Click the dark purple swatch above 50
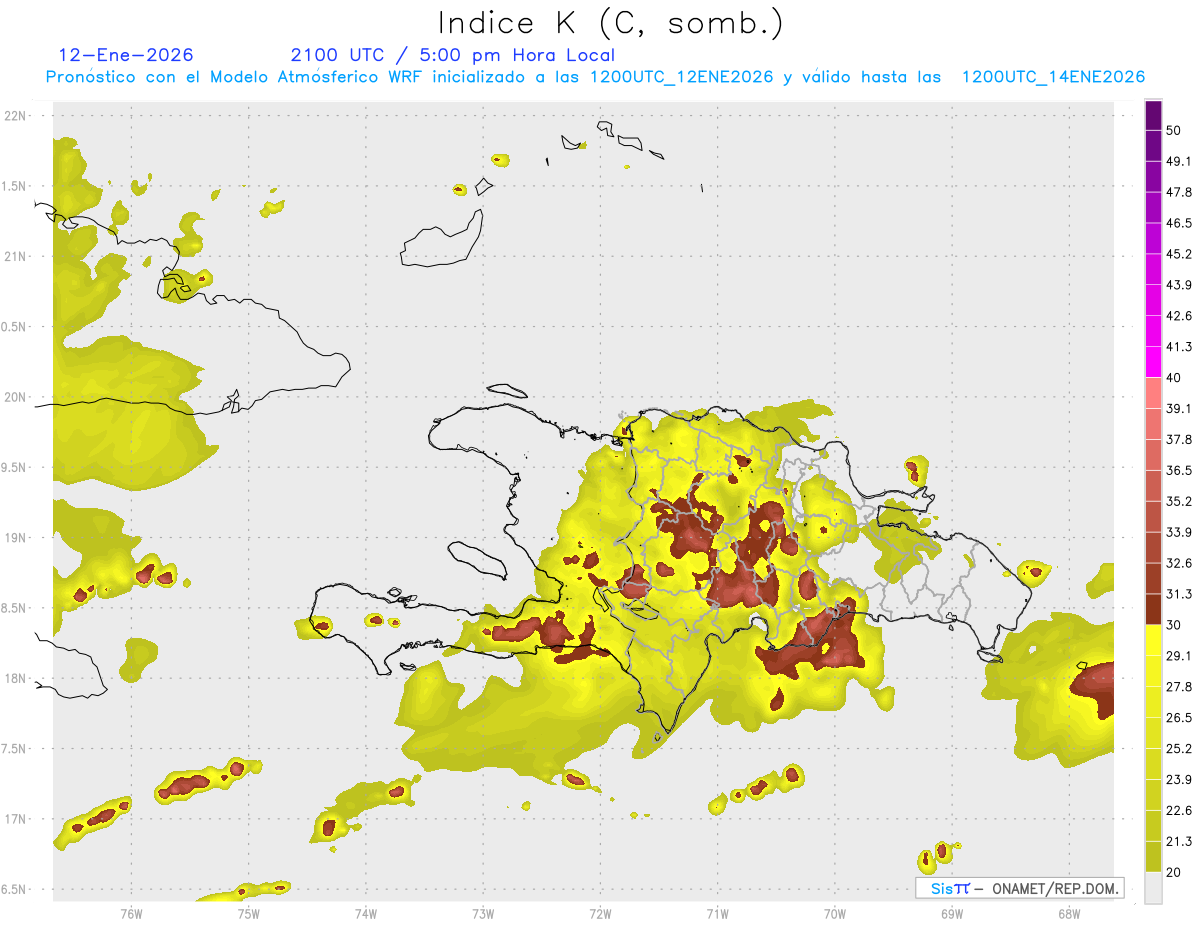This screenshot has width=1200, height=927. pos(1153,116)
